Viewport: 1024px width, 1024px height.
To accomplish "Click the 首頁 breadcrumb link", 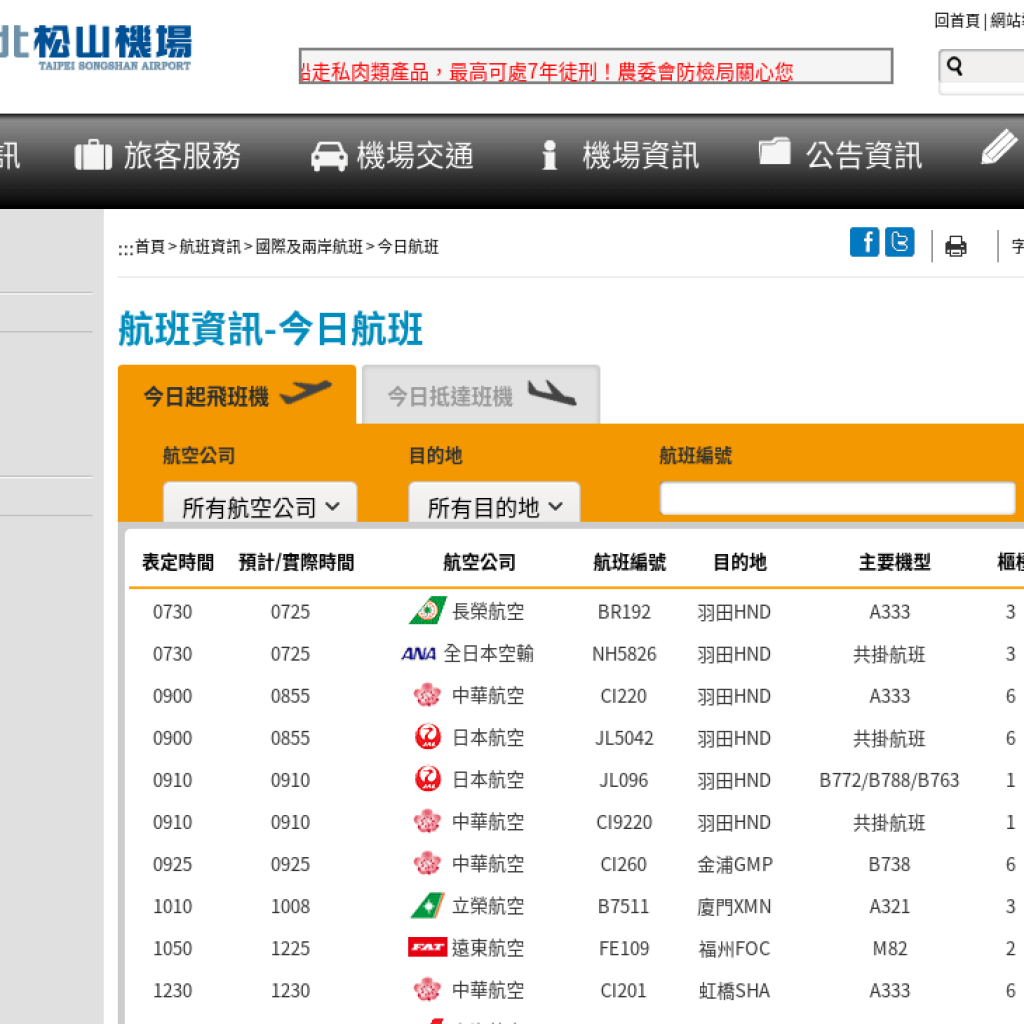I will coord(150,247).
